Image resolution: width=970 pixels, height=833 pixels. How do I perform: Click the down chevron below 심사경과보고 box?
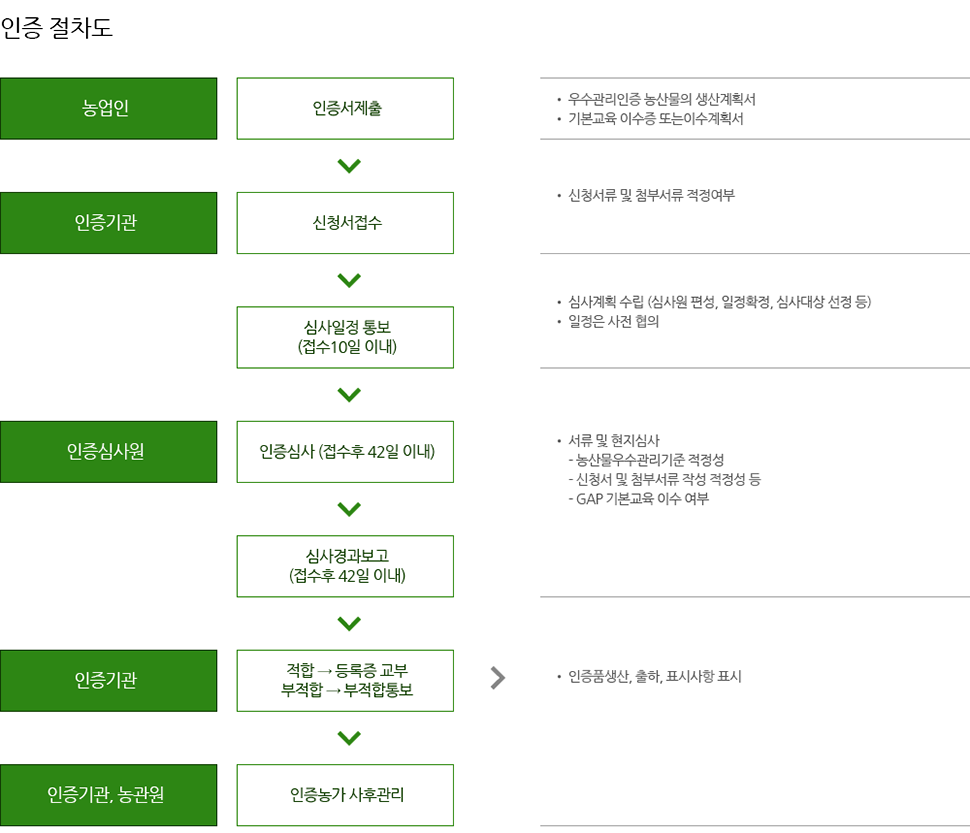pos(349,624)
